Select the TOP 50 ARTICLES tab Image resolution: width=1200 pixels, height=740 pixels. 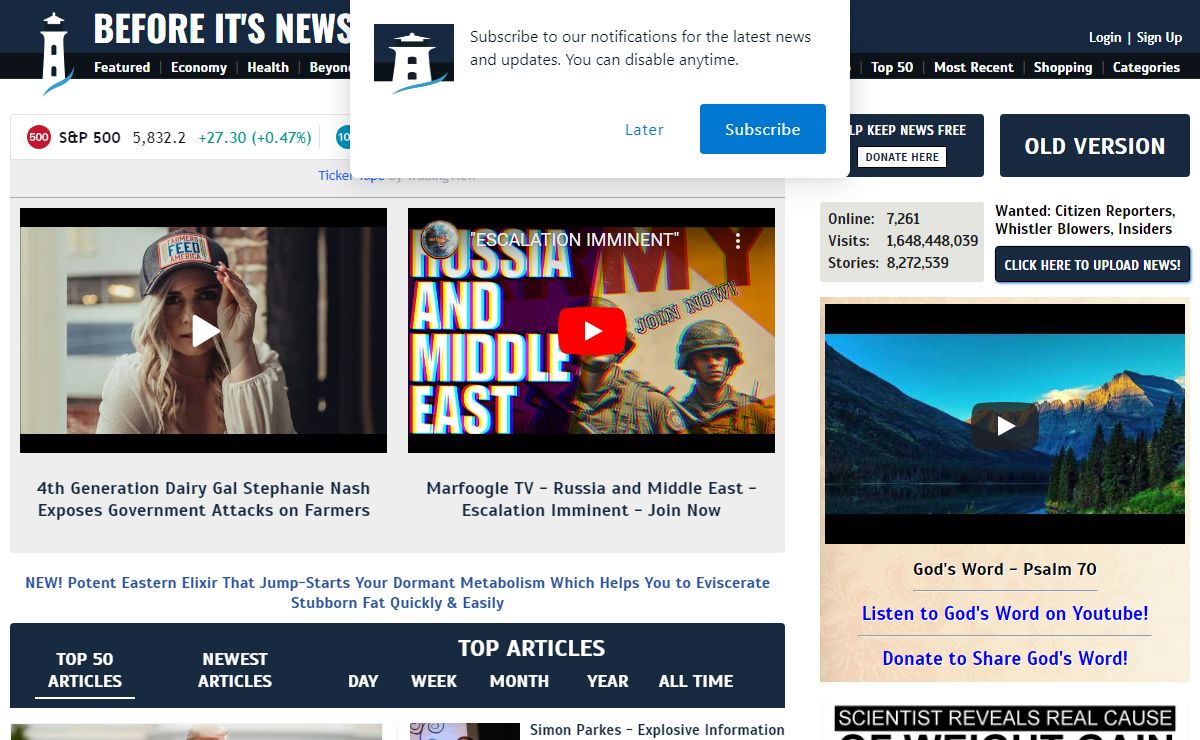coord(85,670)
